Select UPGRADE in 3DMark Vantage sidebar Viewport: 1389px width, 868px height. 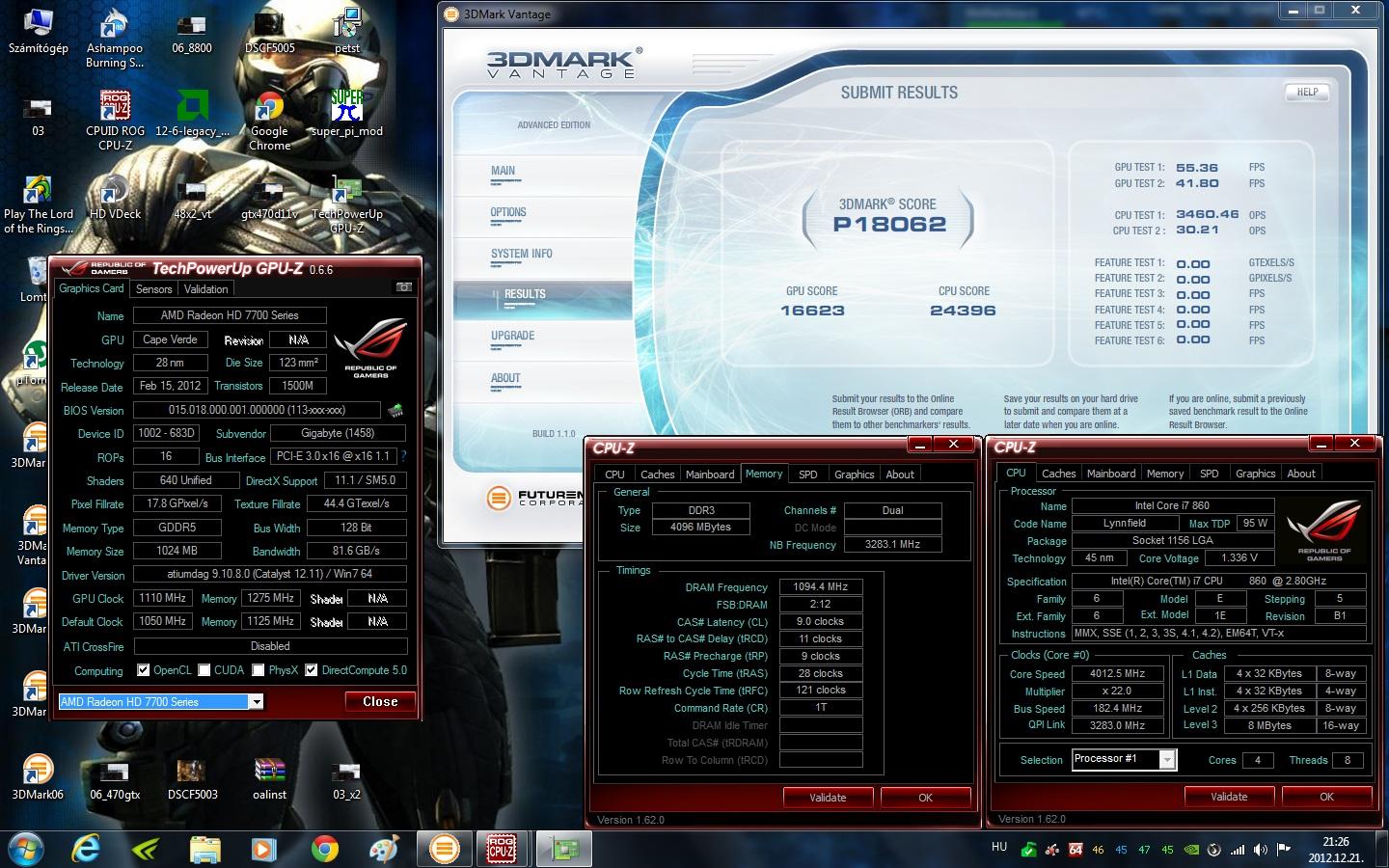click(x=512, y=336)
